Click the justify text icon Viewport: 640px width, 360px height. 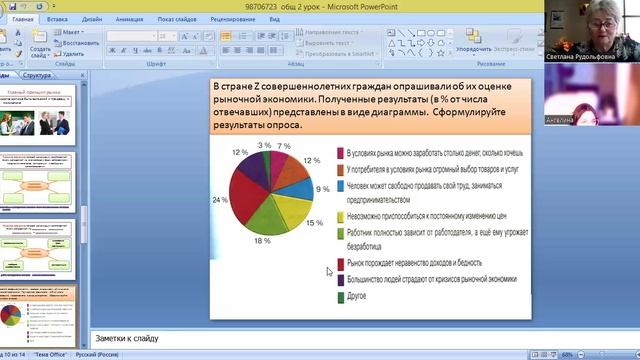261,51
